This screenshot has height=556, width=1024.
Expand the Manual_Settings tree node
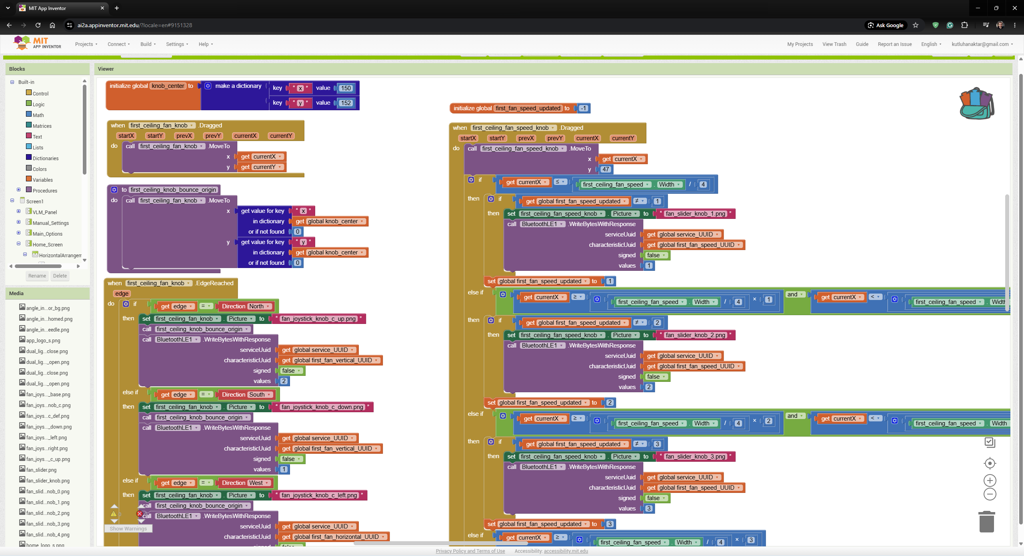pyautogui.click(x=18, y=222)
